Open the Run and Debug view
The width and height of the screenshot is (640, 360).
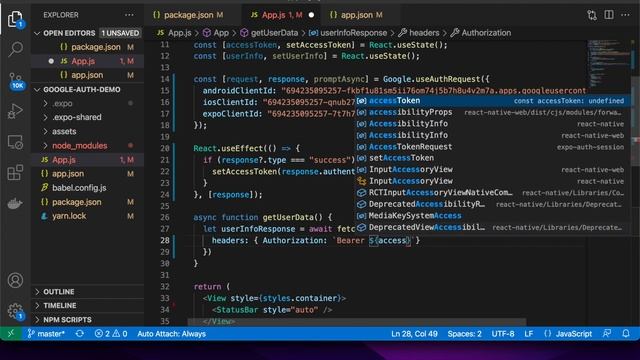point(15,111)
